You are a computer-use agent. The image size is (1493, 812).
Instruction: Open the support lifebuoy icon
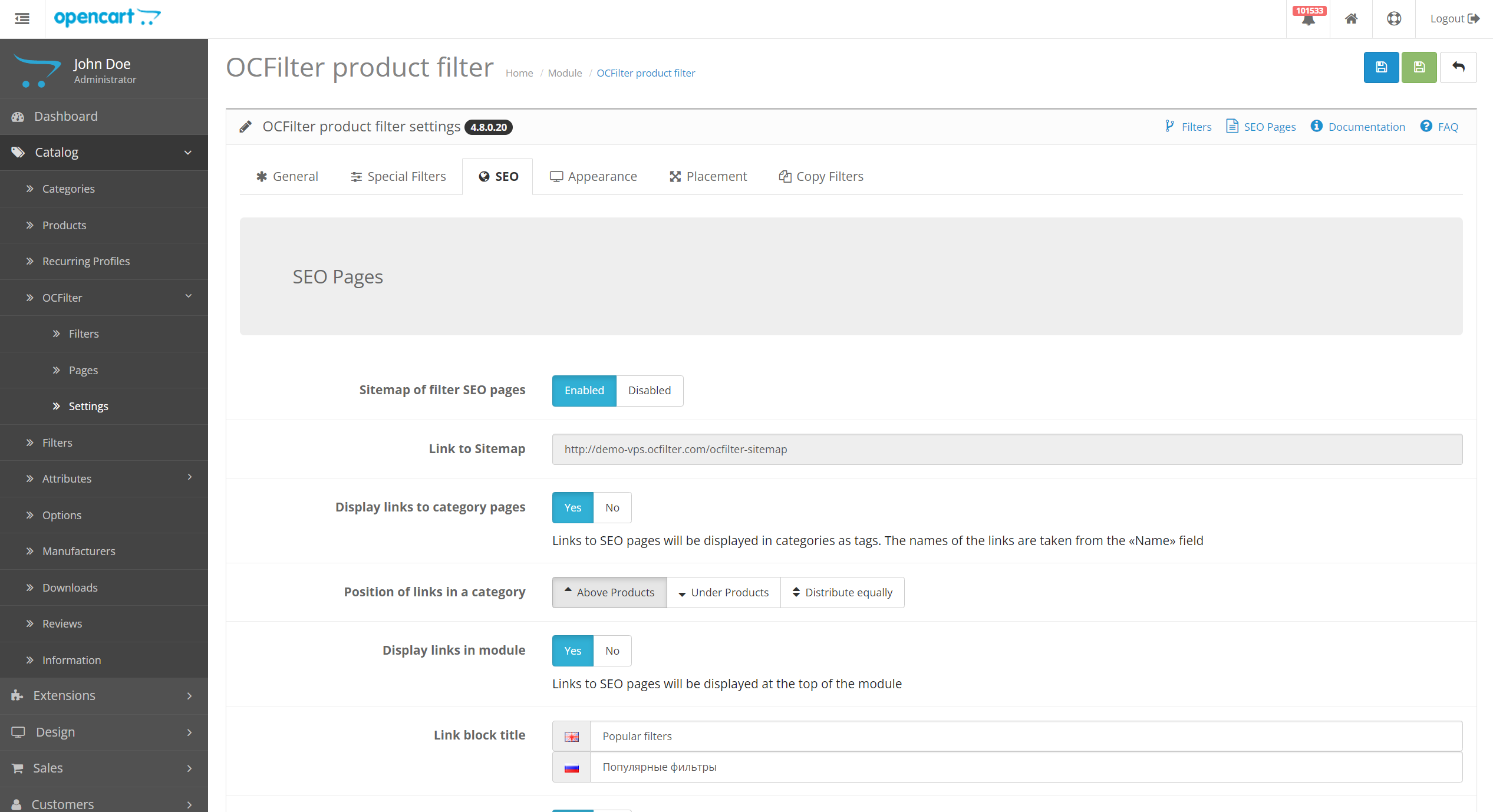1393,19
